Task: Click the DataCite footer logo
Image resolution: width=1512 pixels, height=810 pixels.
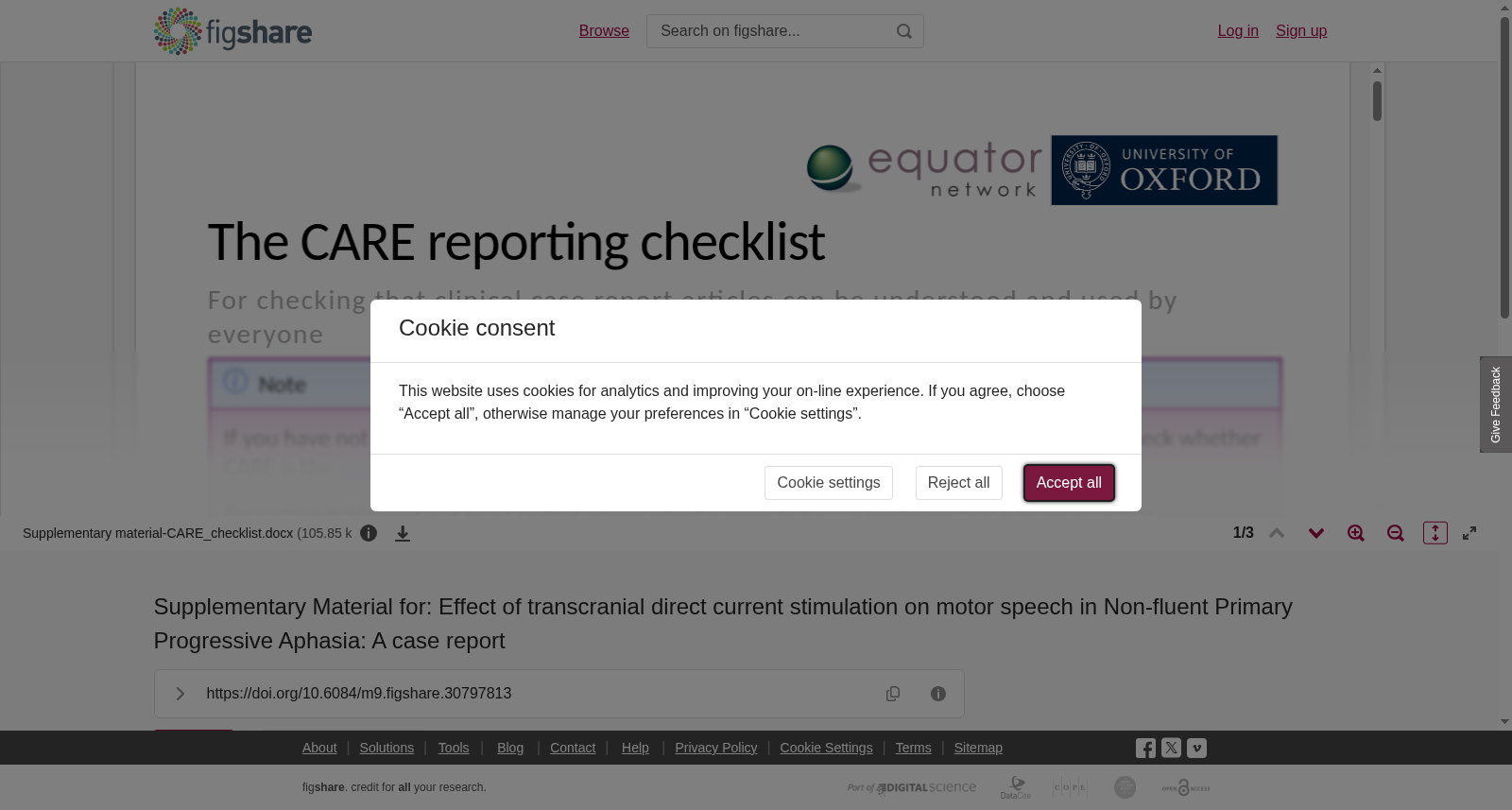Action: tap(1016, 787)
